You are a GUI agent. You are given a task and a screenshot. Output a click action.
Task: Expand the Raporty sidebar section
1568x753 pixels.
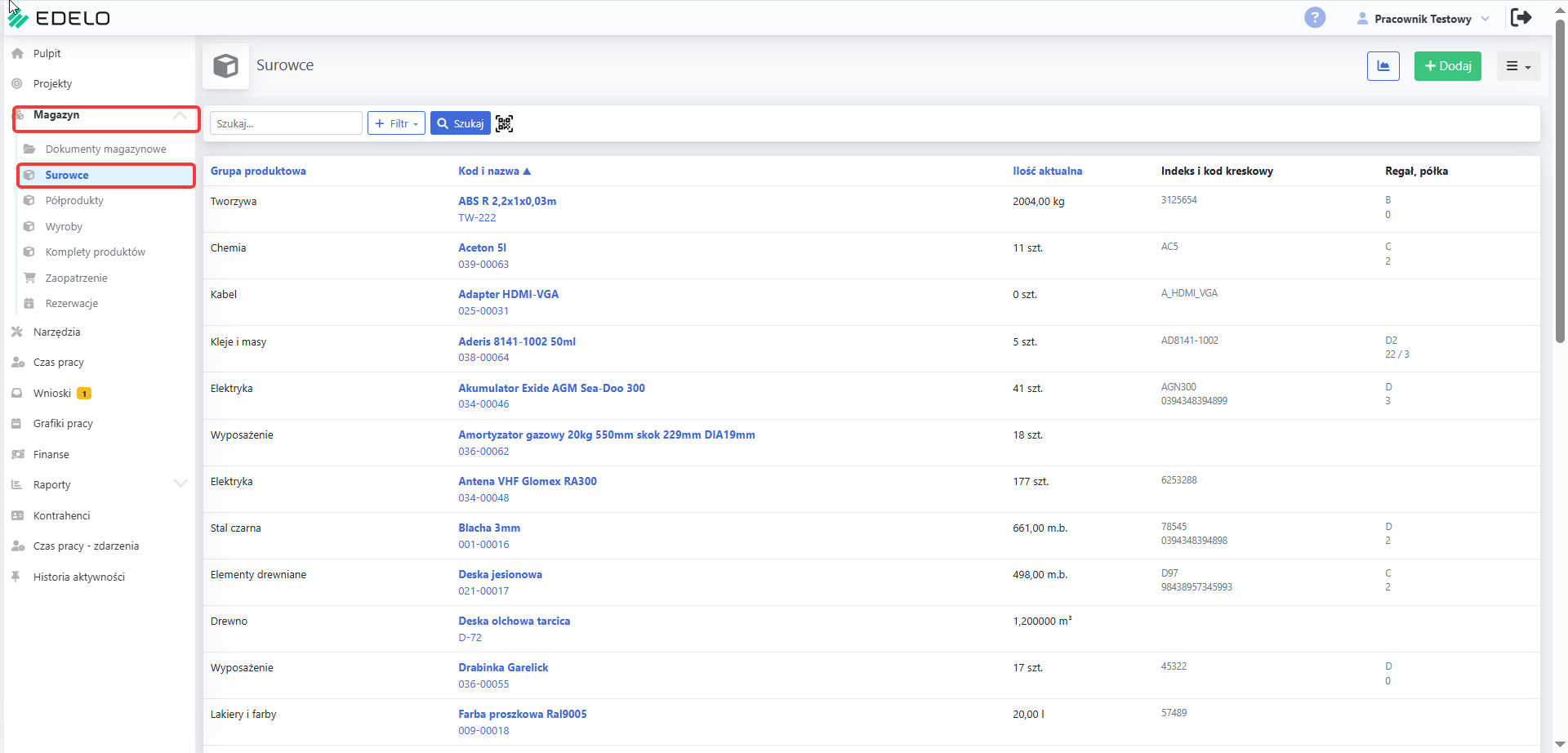[x=180, y=483]
